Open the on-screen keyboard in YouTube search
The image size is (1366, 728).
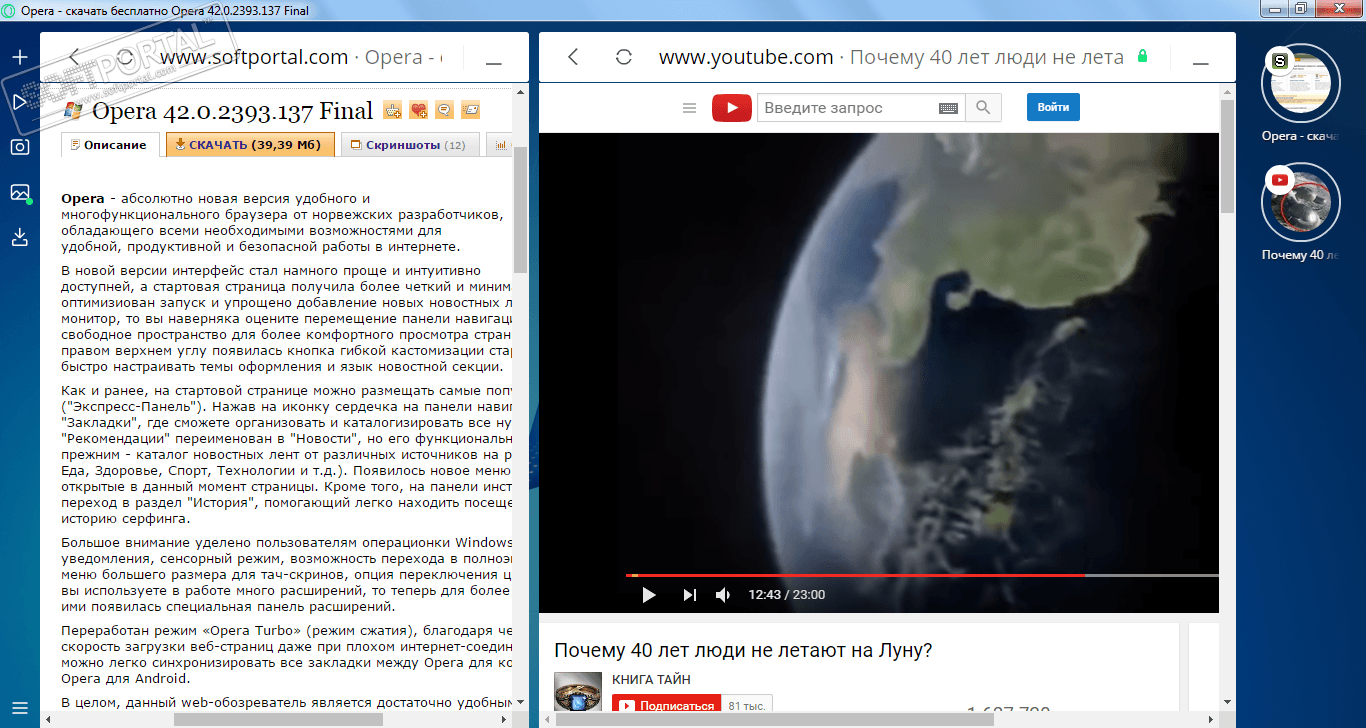click(948, 108)
